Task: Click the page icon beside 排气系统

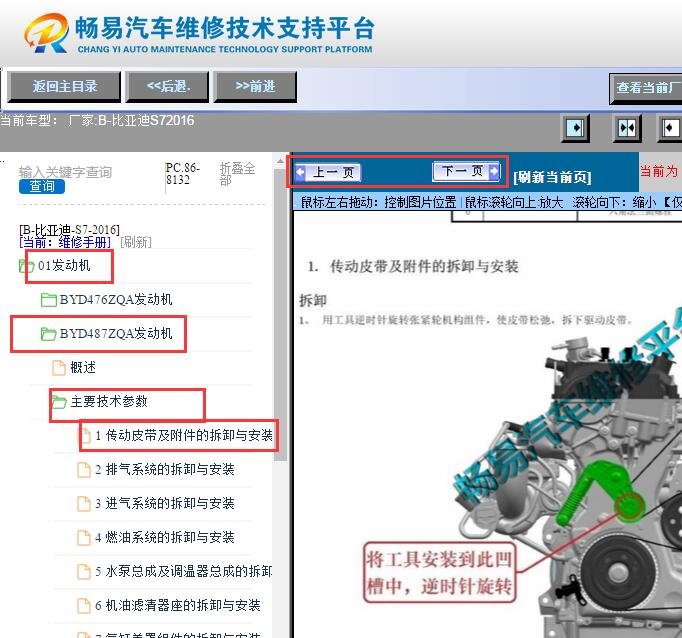Action: (84, 469)
